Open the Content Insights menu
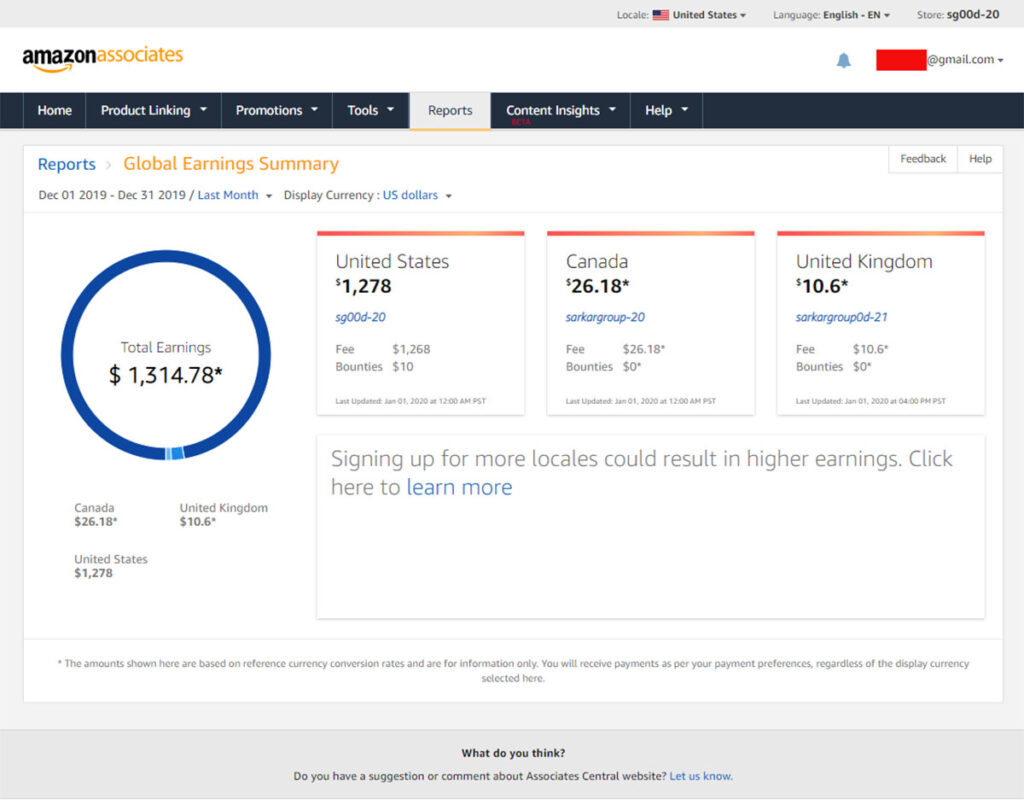 pos(560,110)
